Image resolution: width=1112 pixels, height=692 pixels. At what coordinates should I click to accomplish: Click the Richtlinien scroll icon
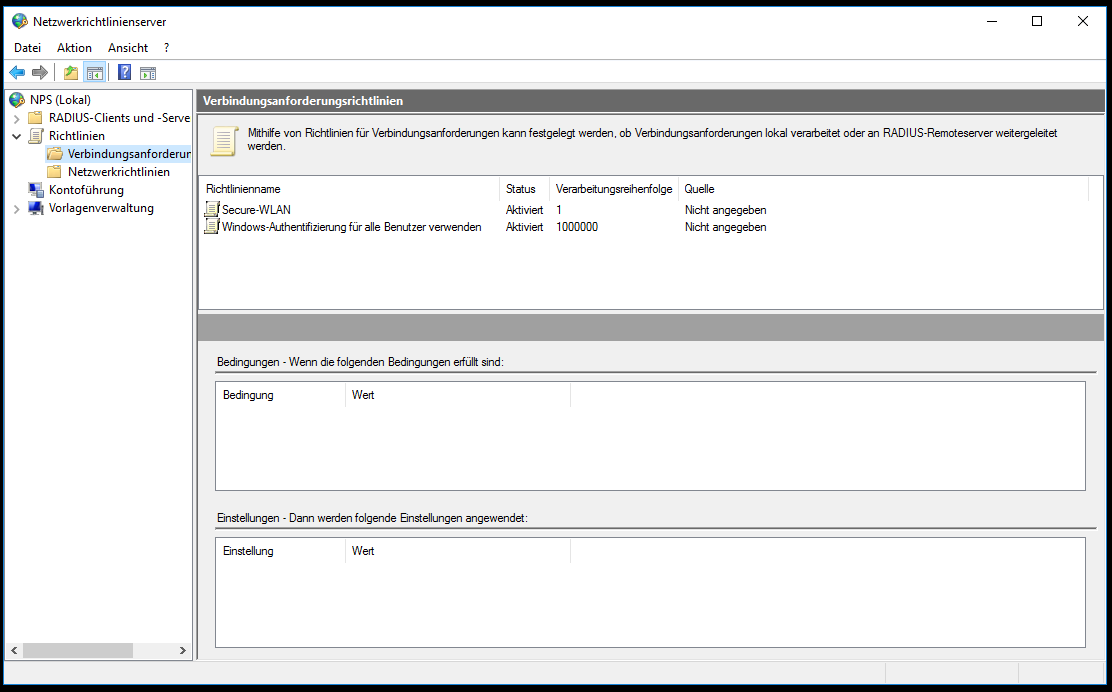(35, 136)
